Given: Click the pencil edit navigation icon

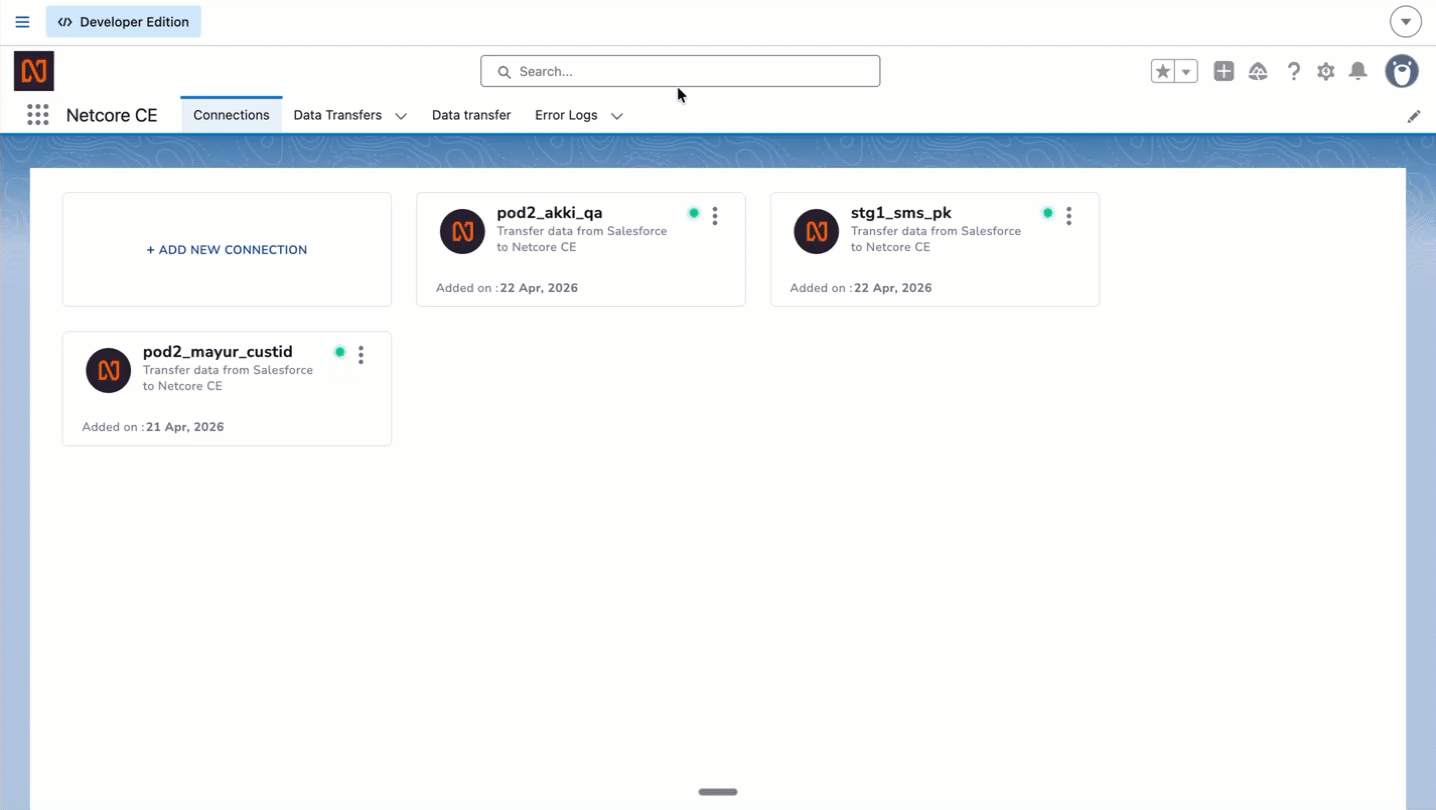Looking at the screenshot, I should click(x=1414, y=116).
